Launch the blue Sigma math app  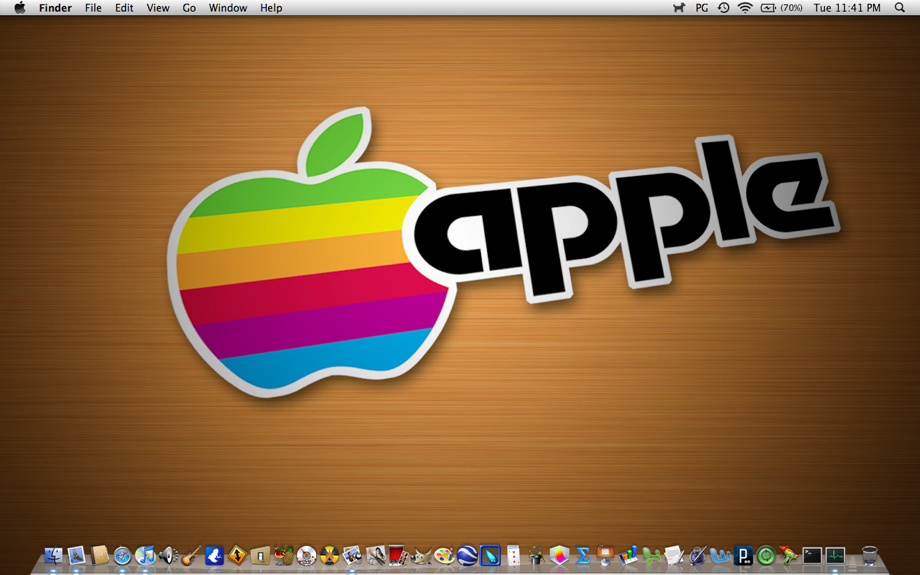582,555
